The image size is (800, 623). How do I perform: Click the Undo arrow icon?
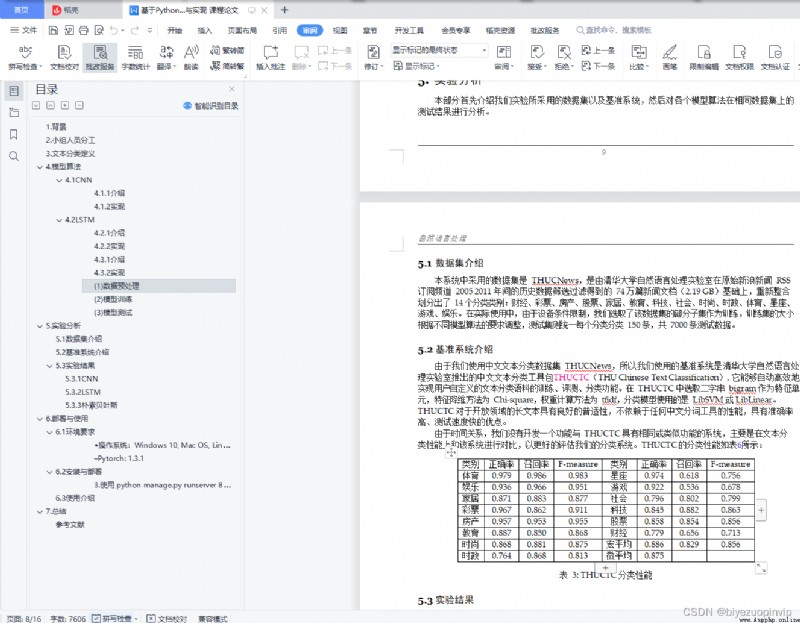[114, 31]
